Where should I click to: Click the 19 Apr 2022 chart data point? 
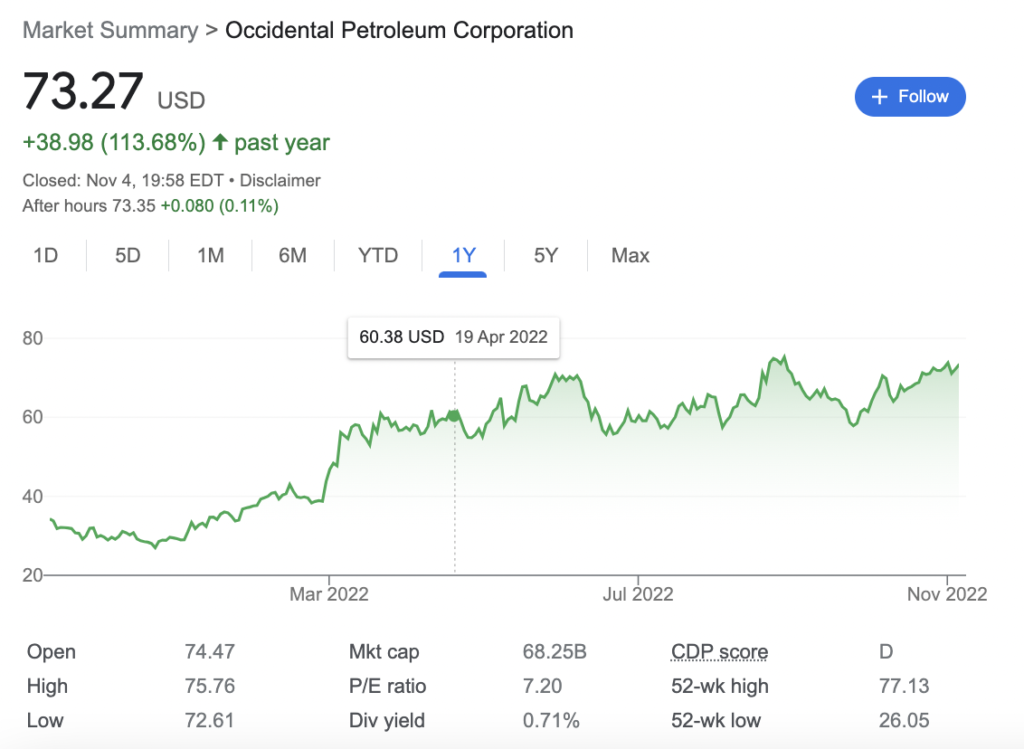[x=455, y=415]
